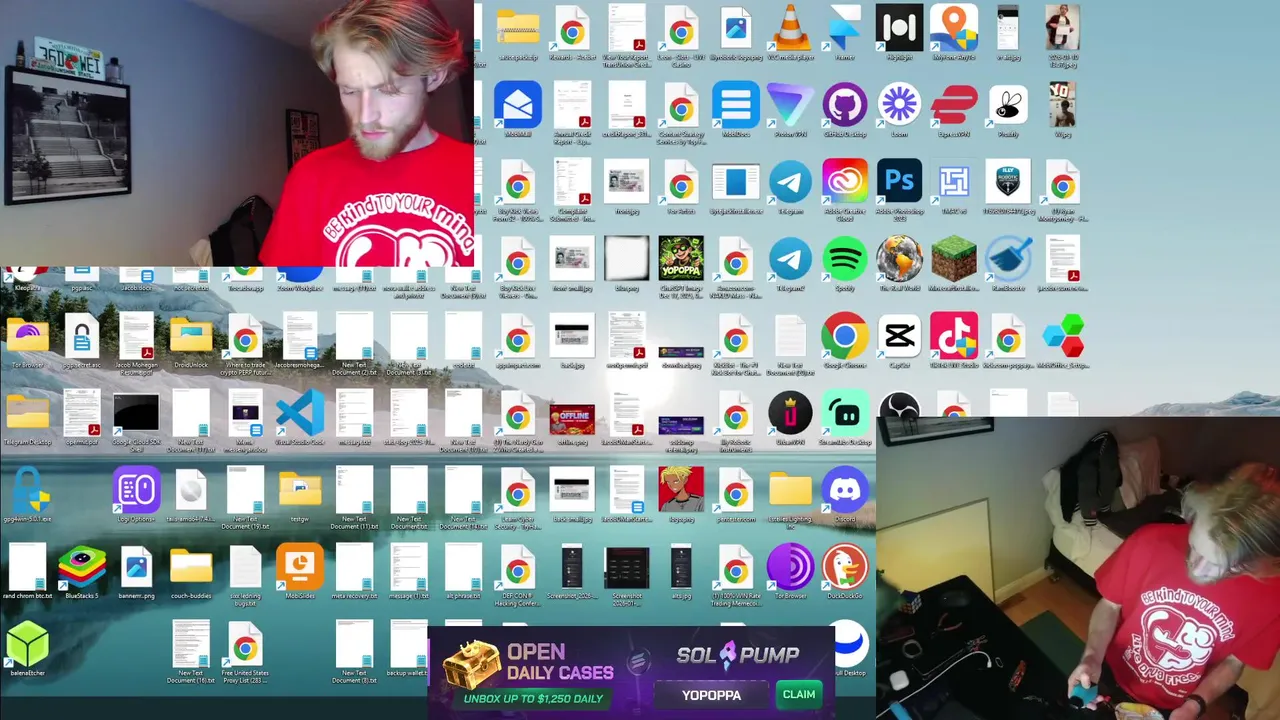Screen dimensions: 1280x720
Task: Launch Visual Studio Code shortcut
Action: [x=300, y=414]
